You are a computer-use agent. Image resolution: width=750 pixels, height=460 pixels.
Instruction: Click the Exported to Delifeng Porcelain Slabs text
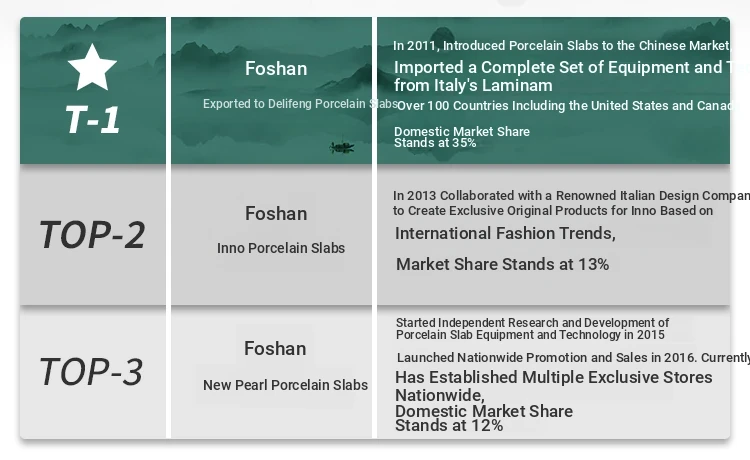300,104
